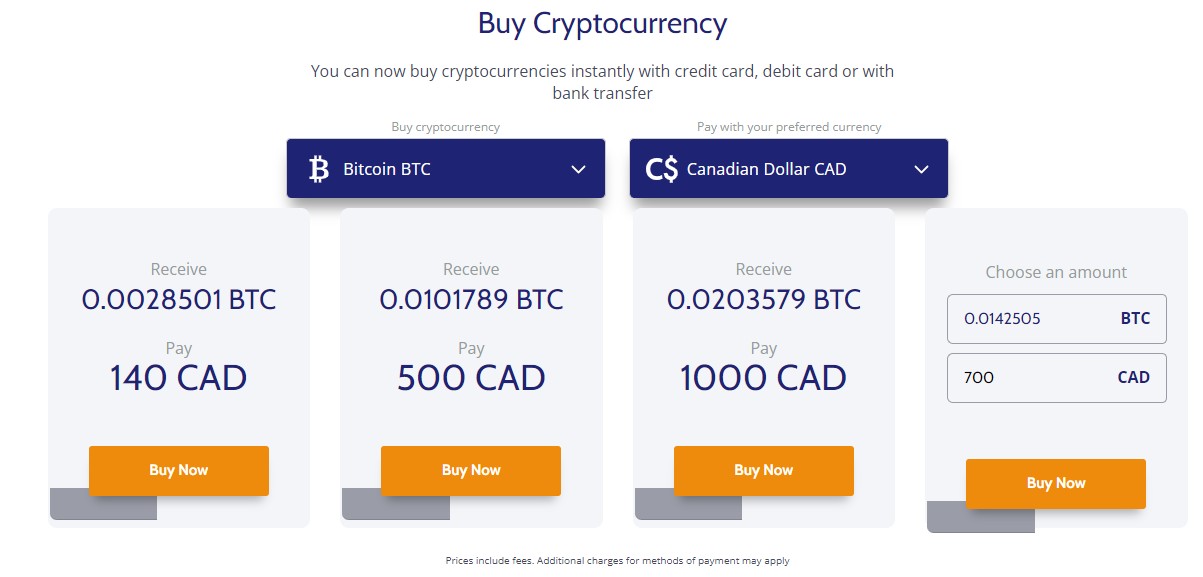The width and height of the screenshot is (1203, 577).
Task: Click the 0.0101789 BTC receive amount
Action: click(x=471, y=299)
